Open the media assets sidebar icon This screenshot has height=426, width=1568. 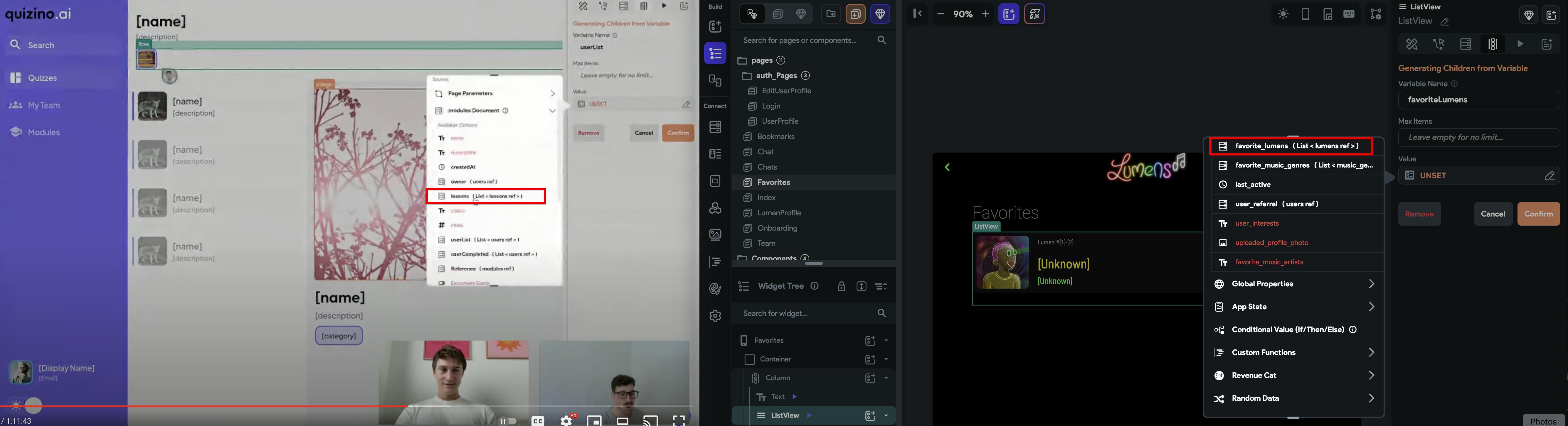point(715,235)
